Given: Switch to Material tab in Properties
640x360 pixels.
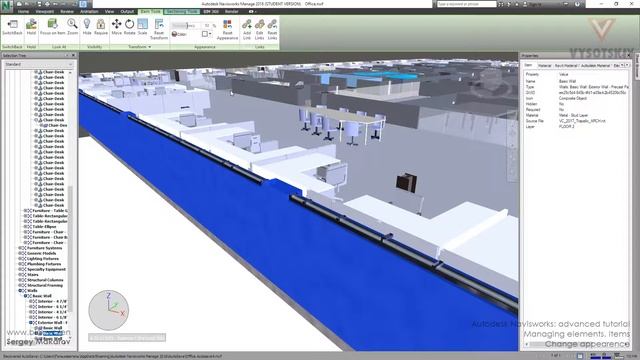Looking at the screenshot, I should tap(544, 65).
